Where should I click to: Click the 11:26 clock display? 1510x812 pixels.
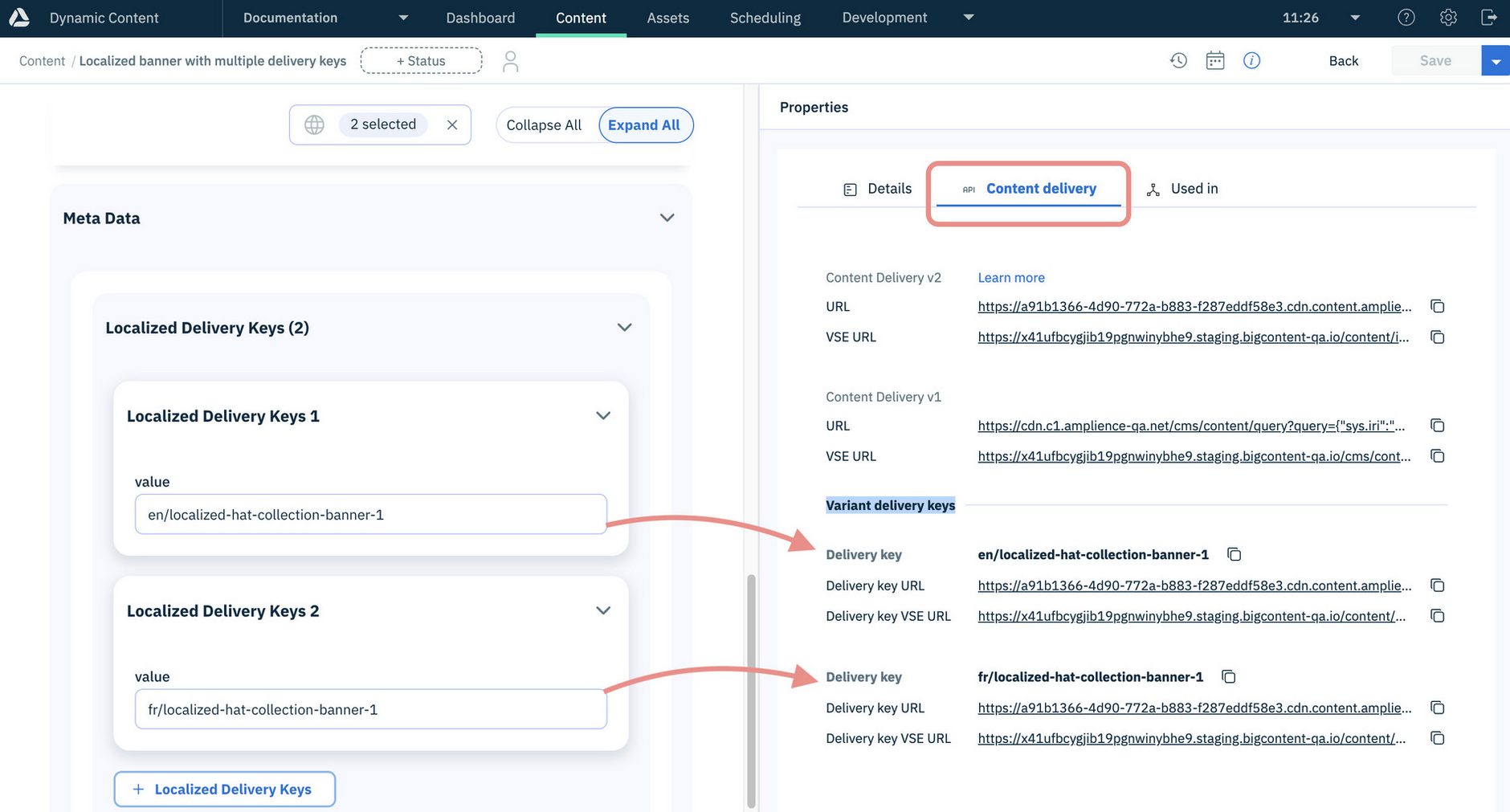pos(1300,18)
